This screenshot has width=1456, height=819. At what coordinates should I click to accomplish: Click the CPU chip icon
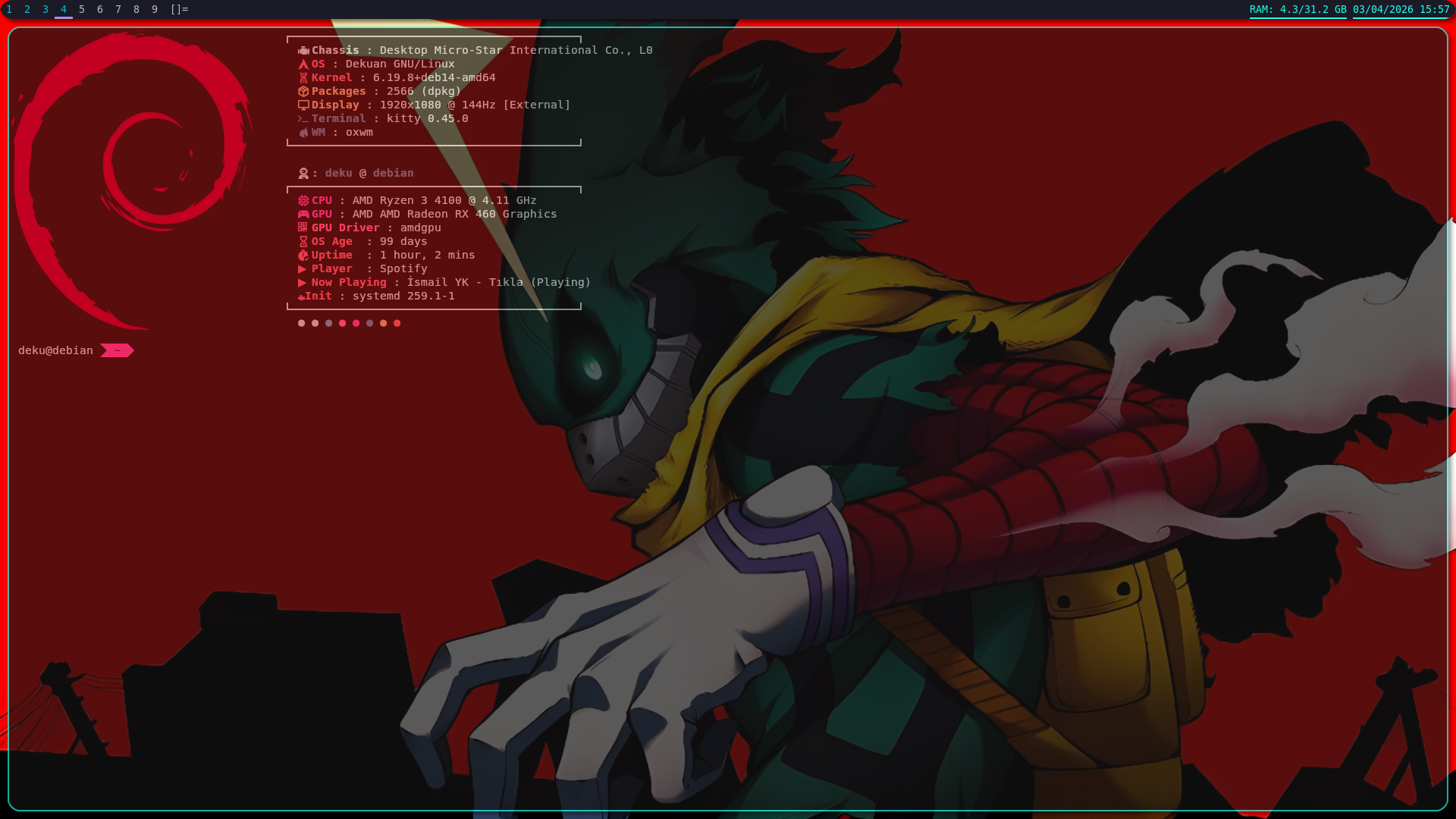303,201
